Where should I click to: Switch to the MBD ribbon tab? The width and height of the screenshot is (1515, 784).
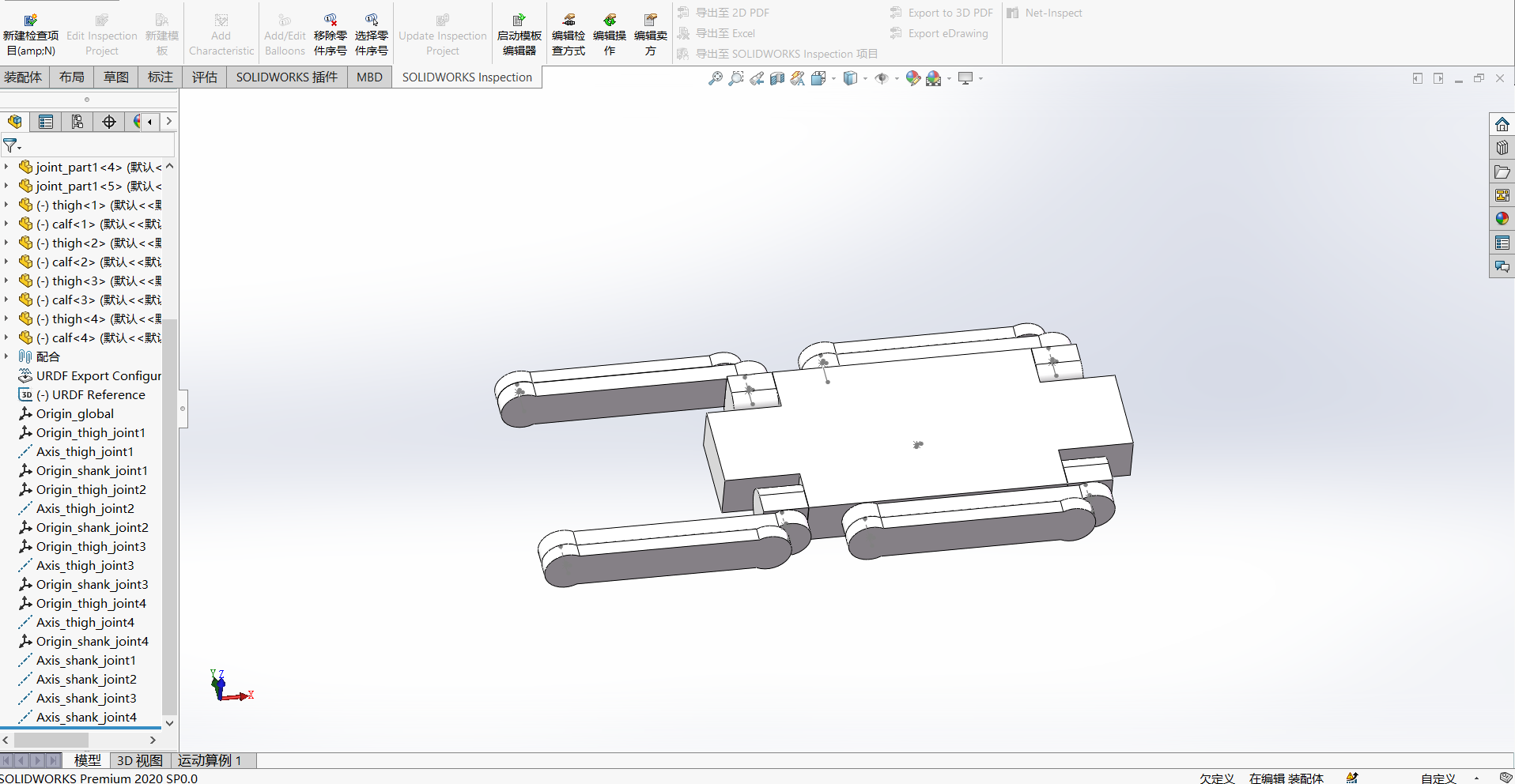[x=369, y=77]
